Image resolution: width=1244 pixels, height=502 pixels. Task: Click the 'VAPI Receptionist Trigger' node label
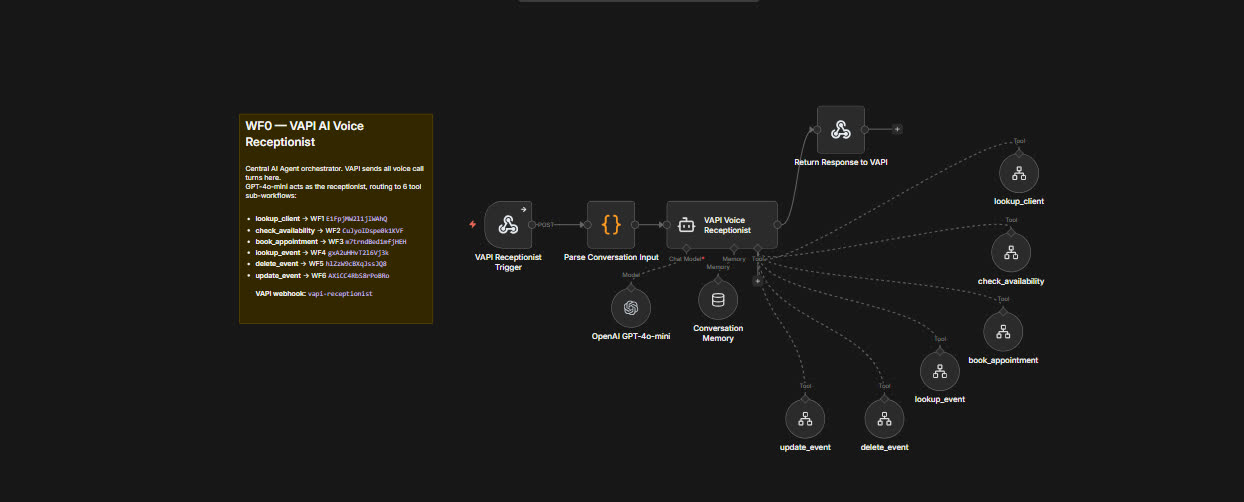pos(509,262)
